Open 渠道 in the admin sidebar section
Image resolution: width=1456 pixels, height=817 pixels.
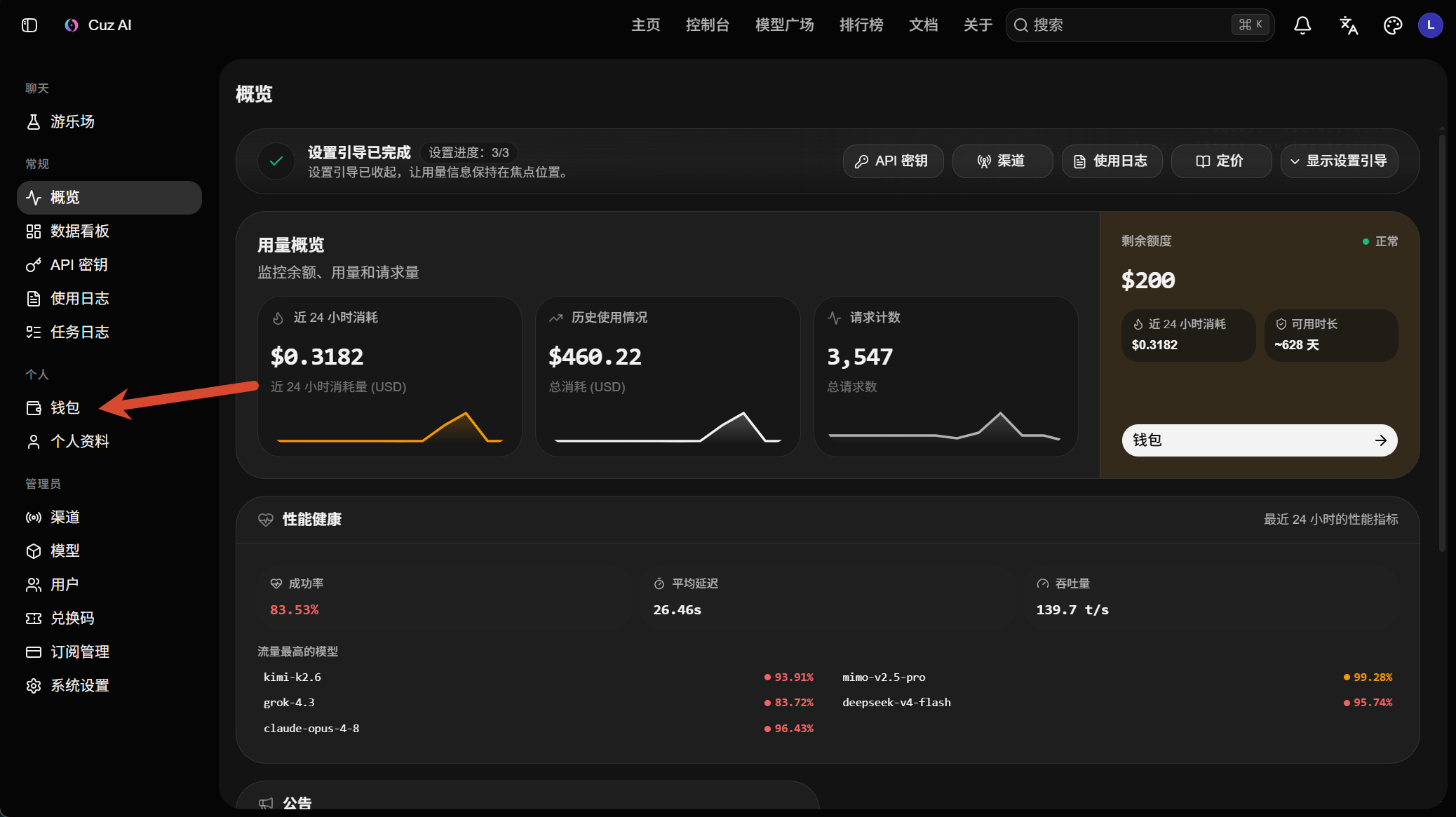pyautogui.click(x=109, y=518)
